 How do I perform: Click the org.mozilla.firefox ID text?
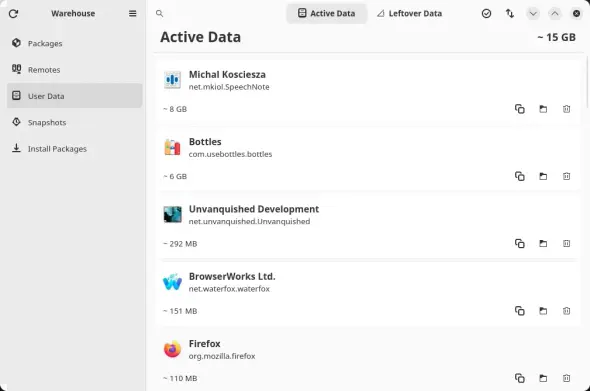pos(222,356)
